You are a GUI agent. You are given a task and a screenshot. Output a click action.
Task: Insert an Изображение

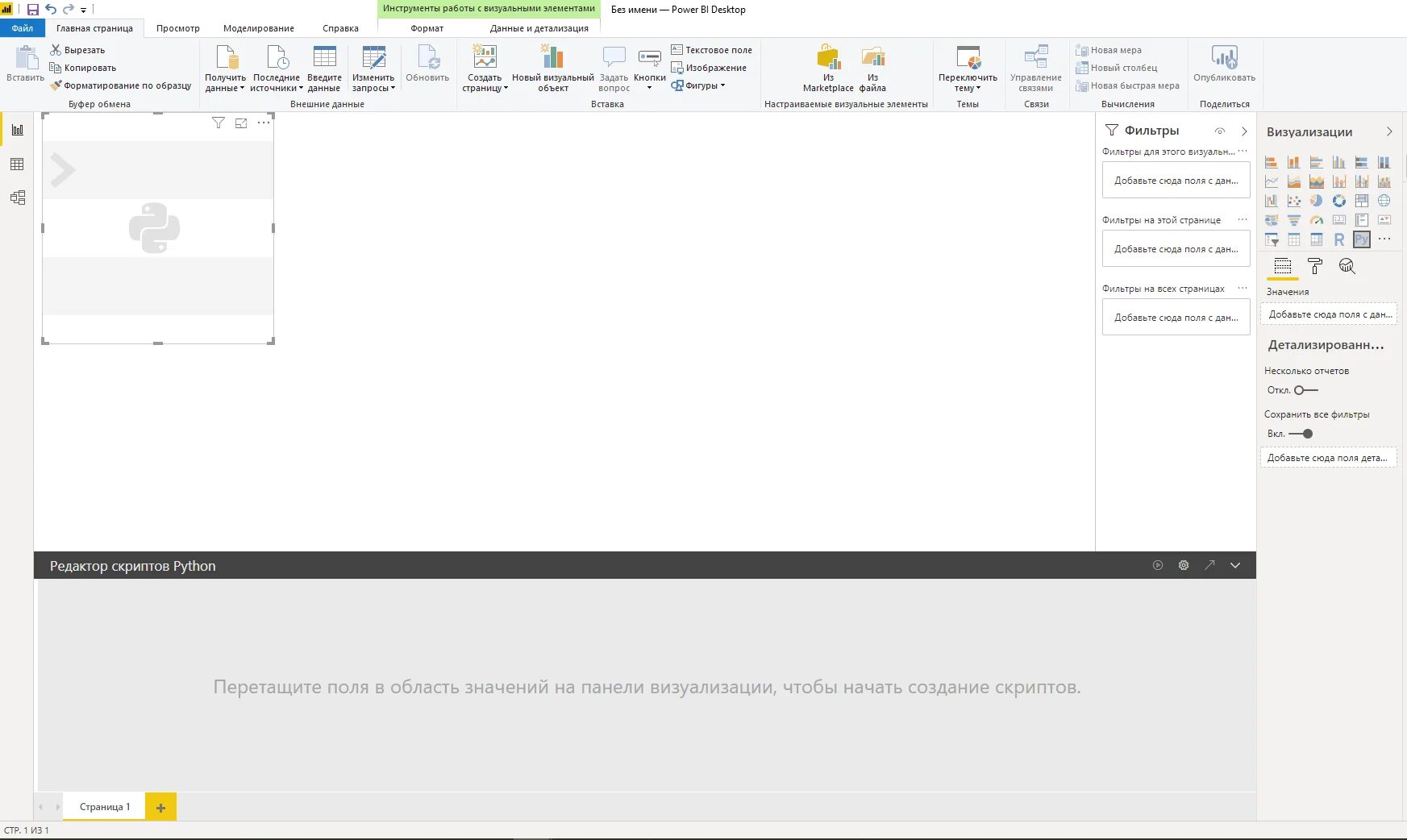pyautogui.click(x=709, y=68)
